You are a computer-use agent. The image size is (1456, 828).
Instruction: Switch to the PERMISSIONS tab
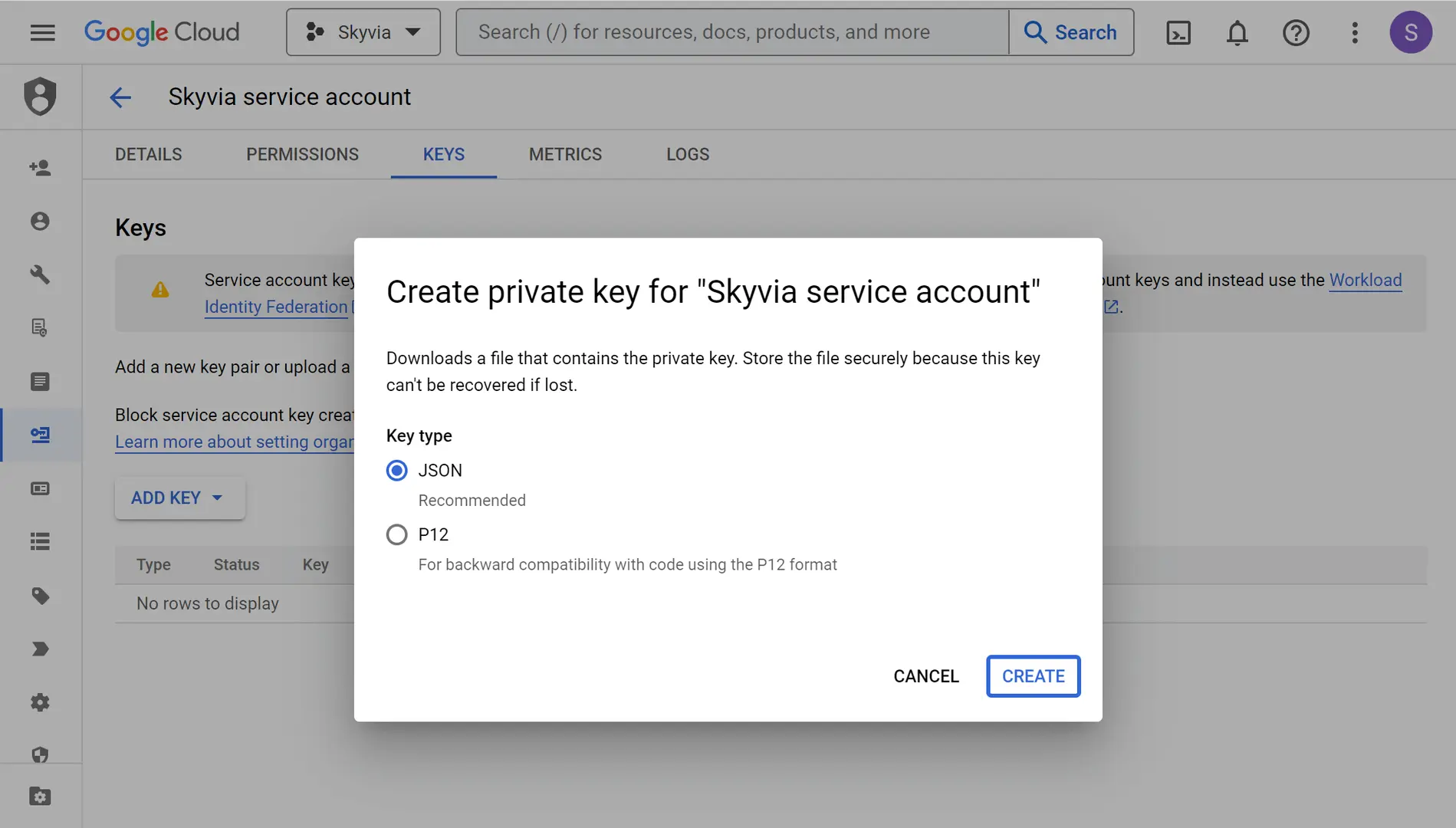pos(302,154)
